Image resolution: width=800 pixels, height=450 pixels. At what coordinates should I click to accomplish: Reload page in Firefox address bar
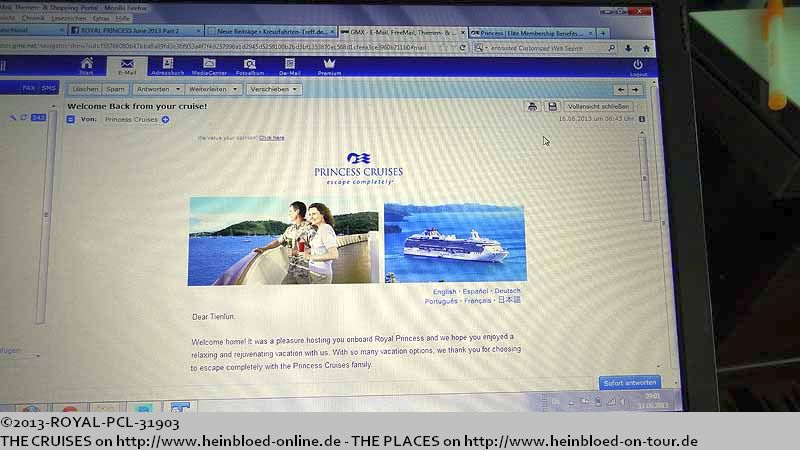point(462,47)
